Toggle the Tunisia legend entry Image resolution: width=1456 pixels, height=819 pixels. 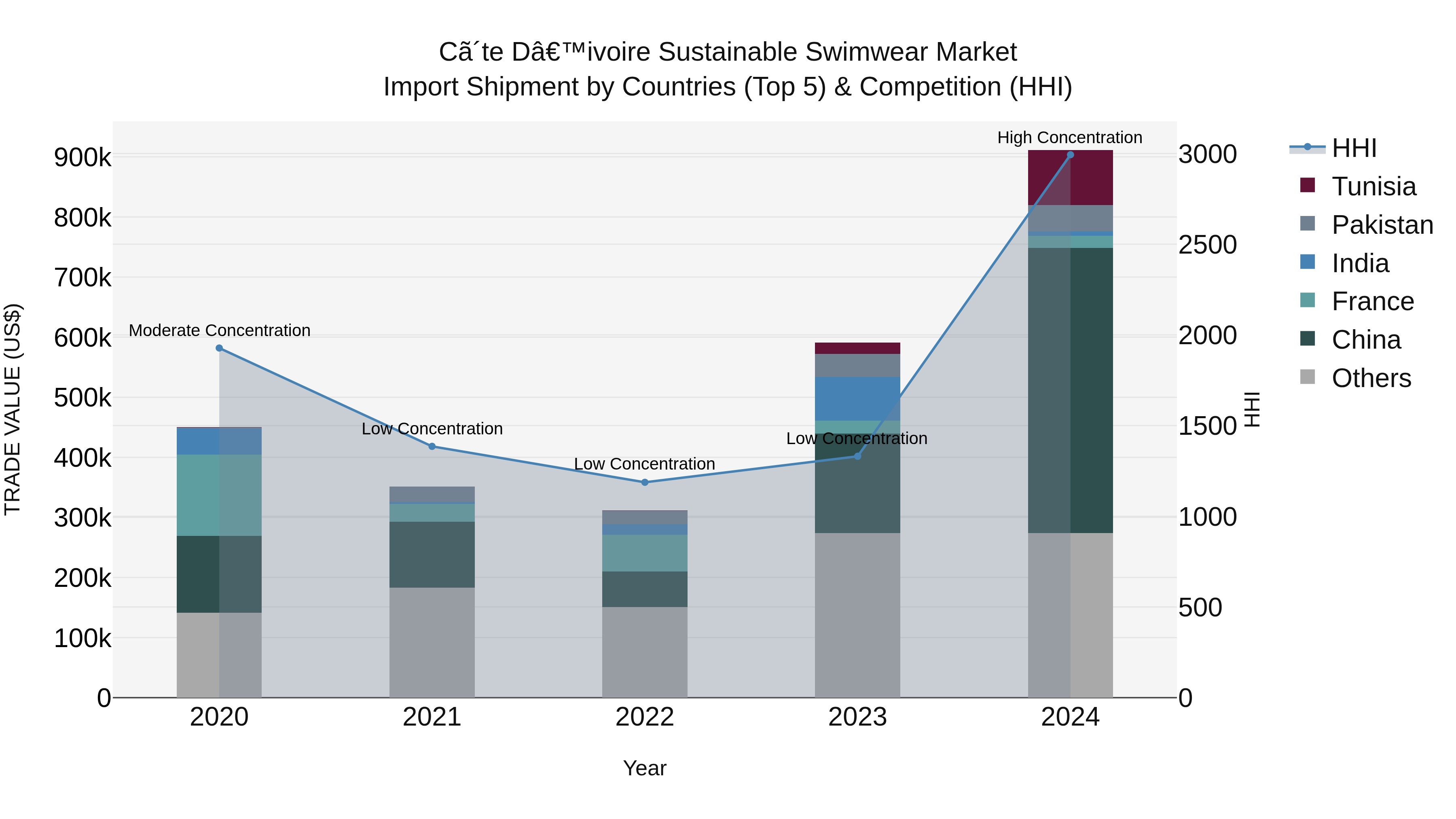click(1358, 186)
